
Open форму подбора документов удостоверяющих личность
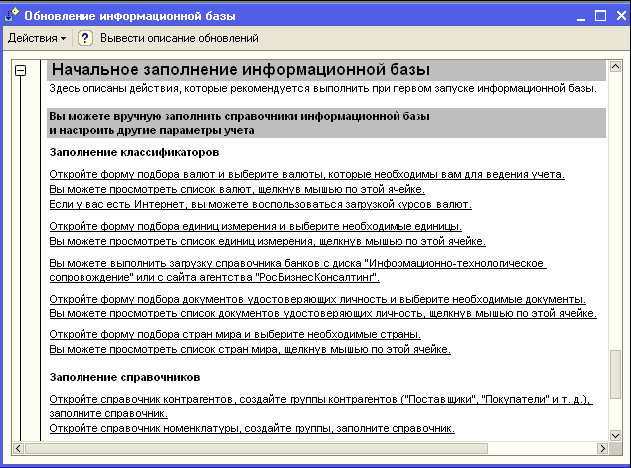coord(317,299)
